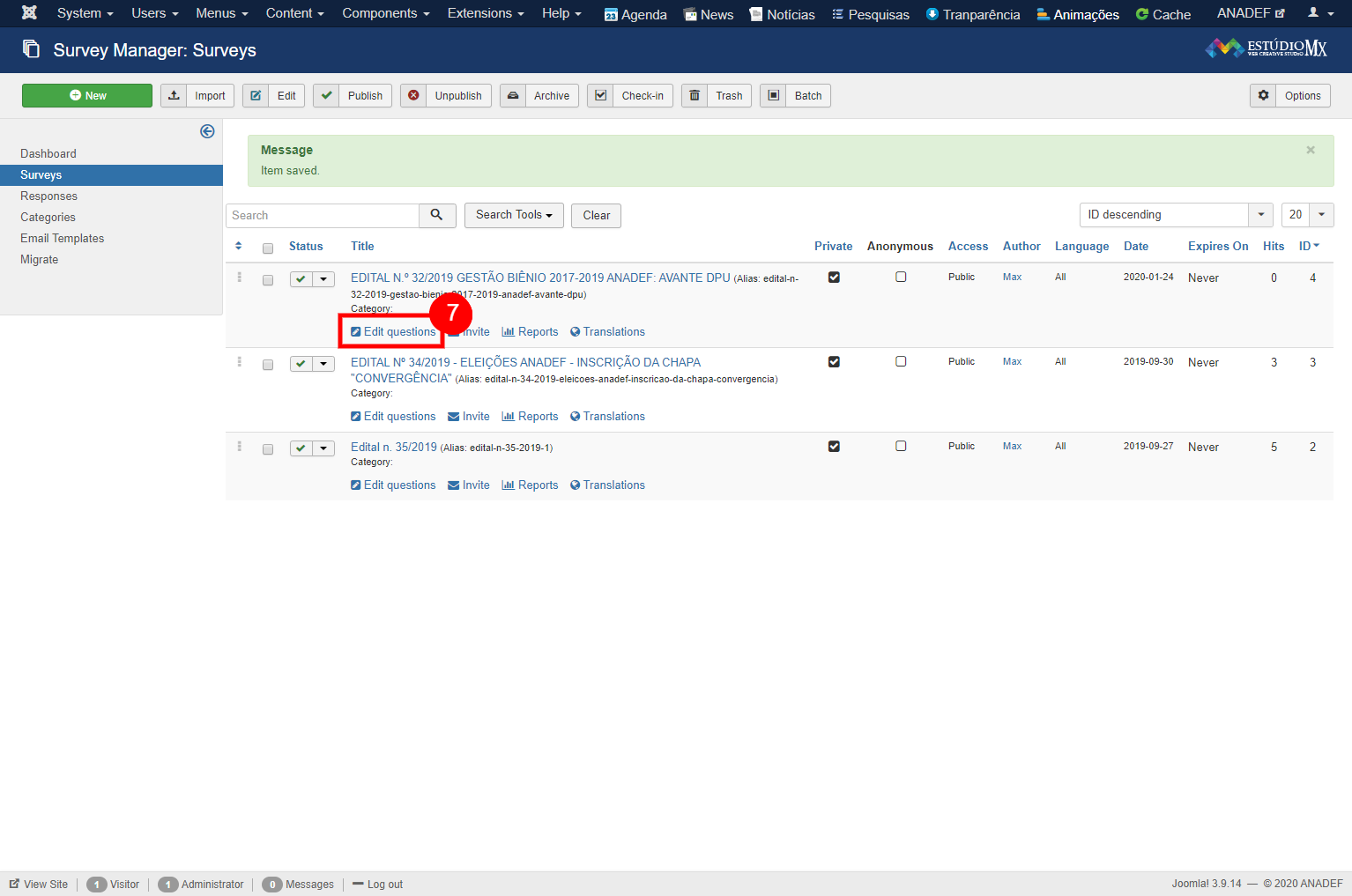Toggle the Private checkbox for Edital n. 35/2019

coord(834,447)
